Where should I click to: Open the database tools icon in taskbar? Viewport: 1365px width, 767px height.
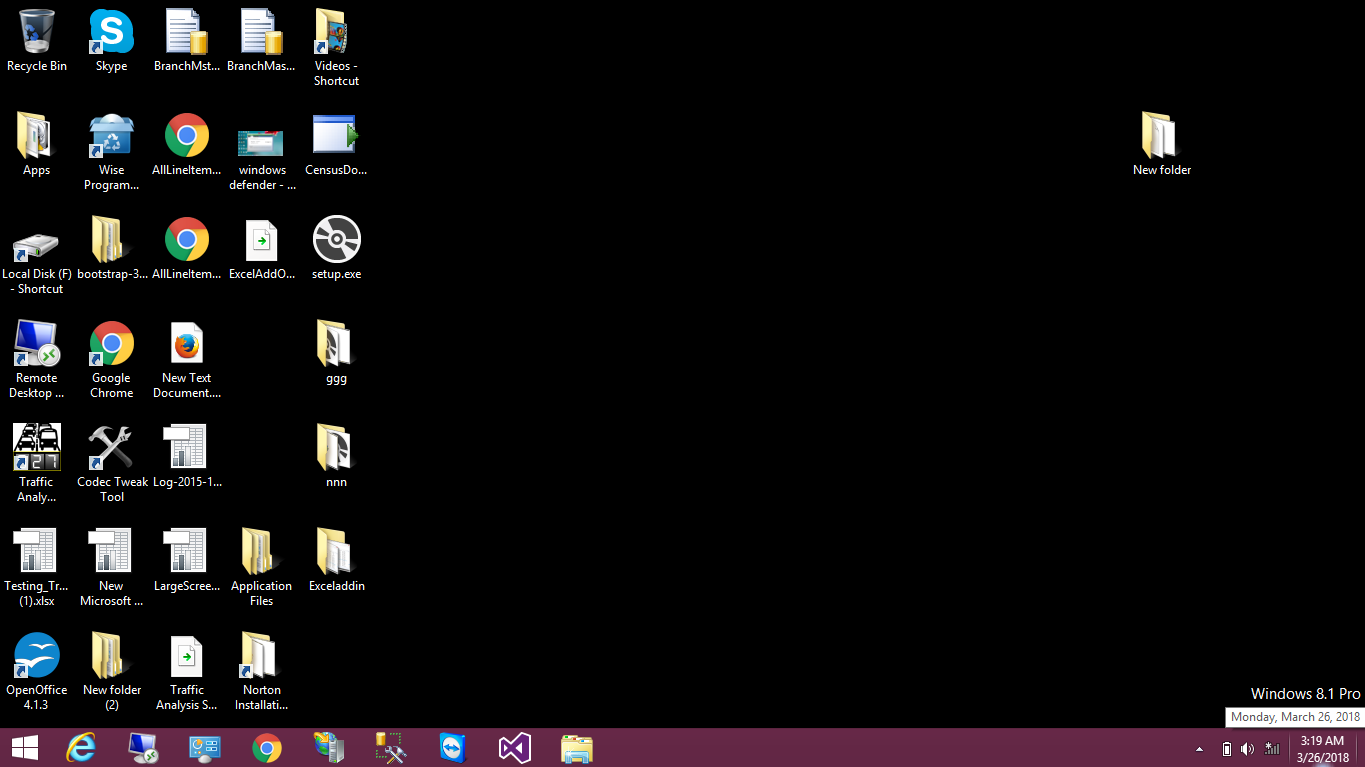[x=391, y=748]
